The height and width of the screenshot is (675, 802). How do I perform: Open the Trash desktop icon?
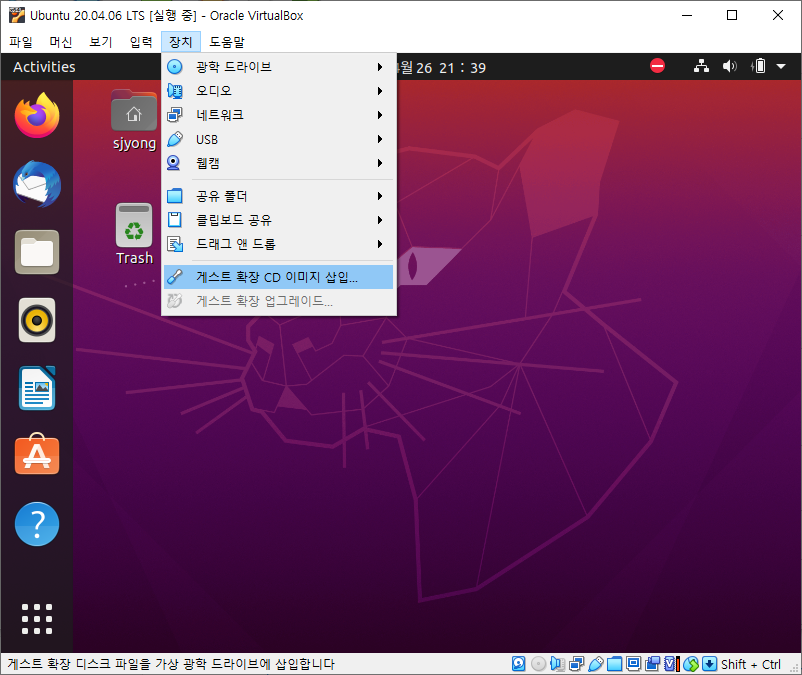[134, 235]
